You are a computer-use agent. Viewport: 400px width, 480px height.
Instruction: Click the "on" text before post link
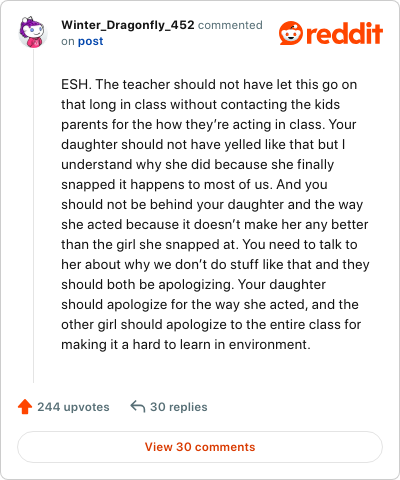tap(68, 41)
